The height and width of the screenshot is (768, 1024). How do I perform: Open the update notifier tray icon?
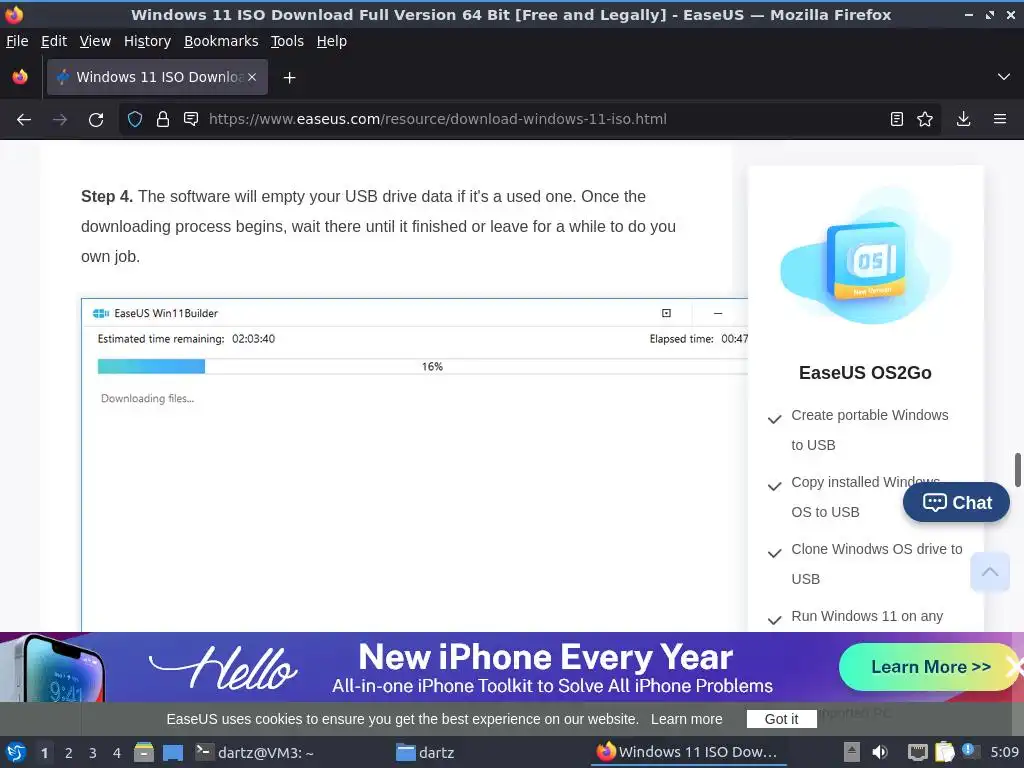point(970,751)
